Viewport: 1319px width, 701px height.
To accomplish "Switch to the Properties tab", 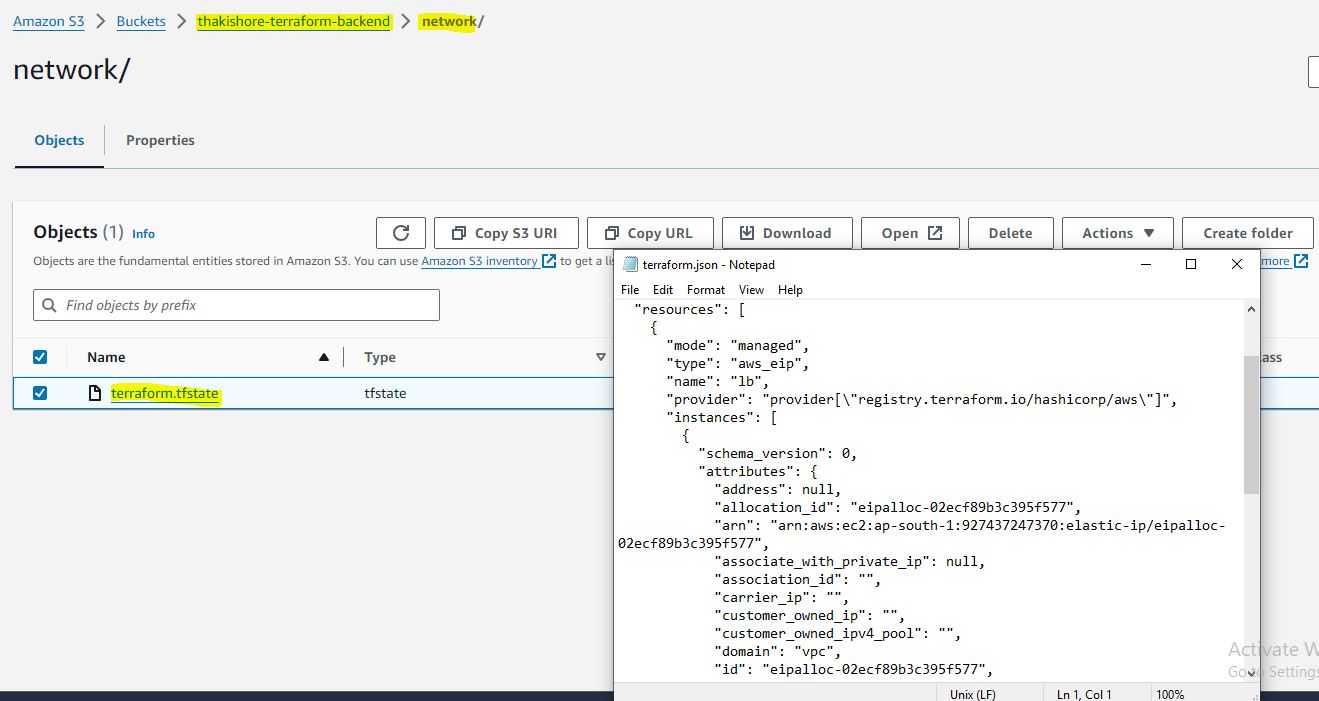I will (160, 140).
